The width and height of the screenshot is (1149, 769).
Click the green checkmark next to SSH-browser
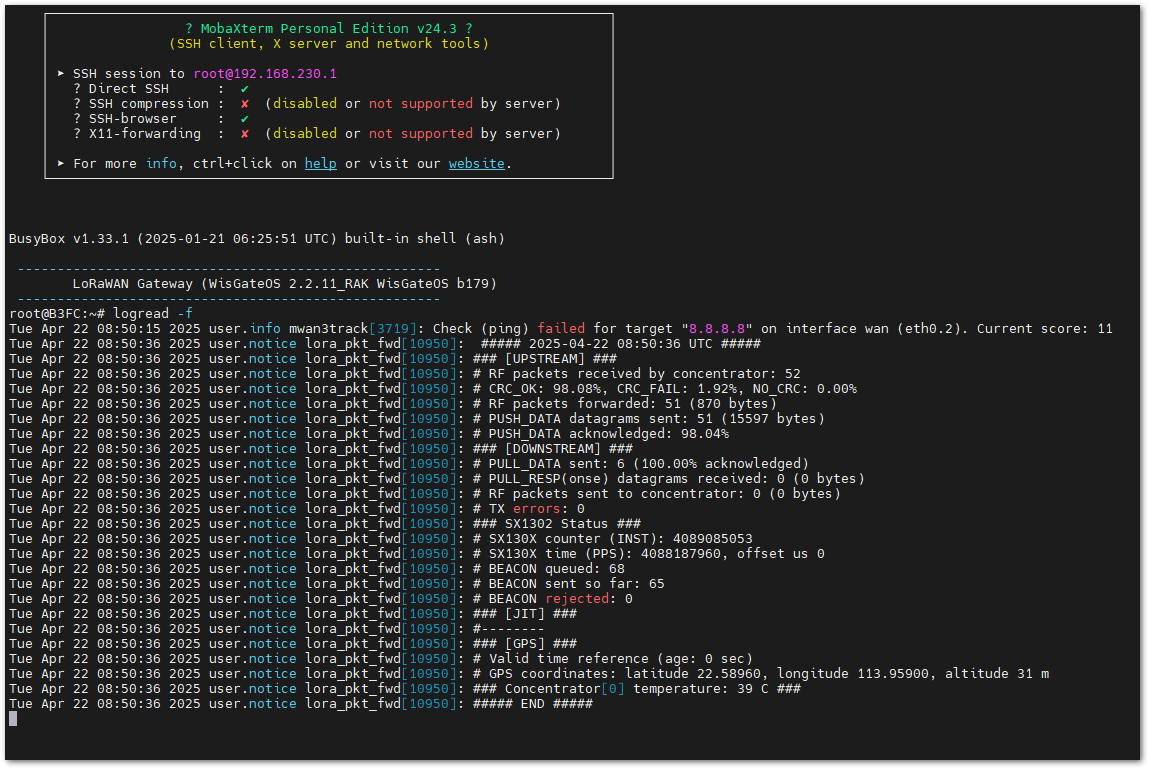pyautogui.click(x=244, y=118)
